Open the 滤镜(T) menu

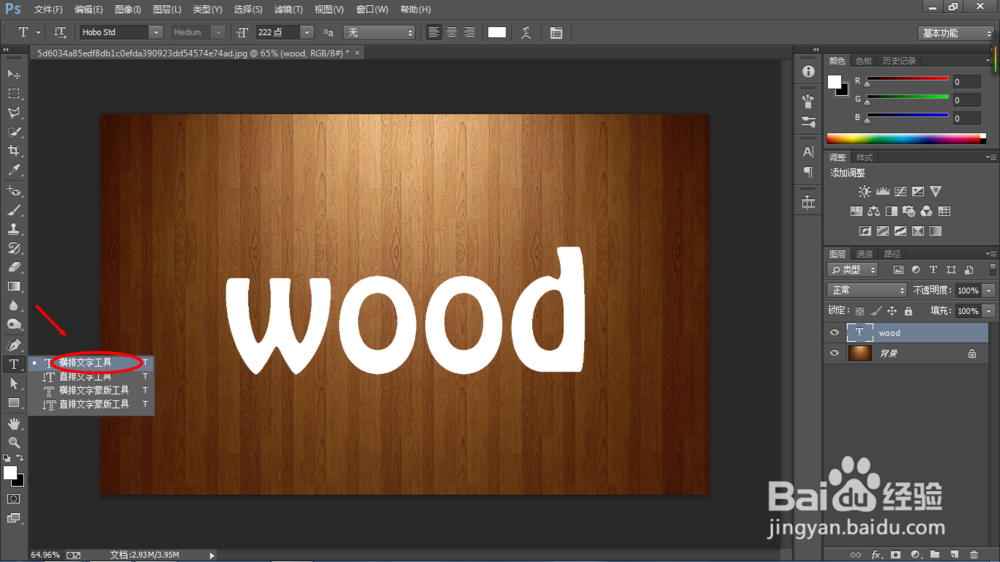pyautogui.click(x=288, y=10)
